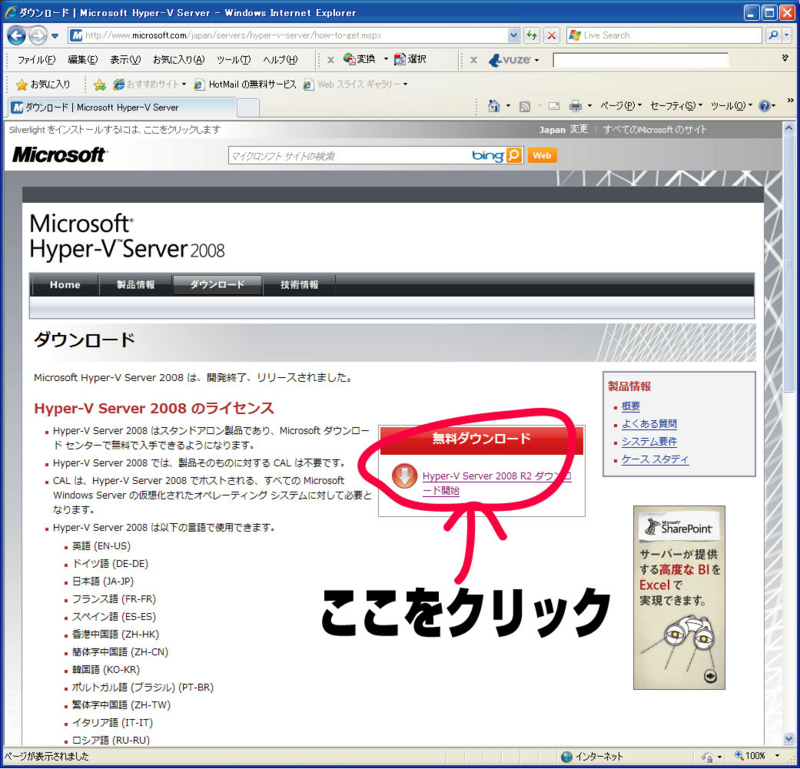
Task: Open the Print icon on the command bar
Action: click(578, 105)
